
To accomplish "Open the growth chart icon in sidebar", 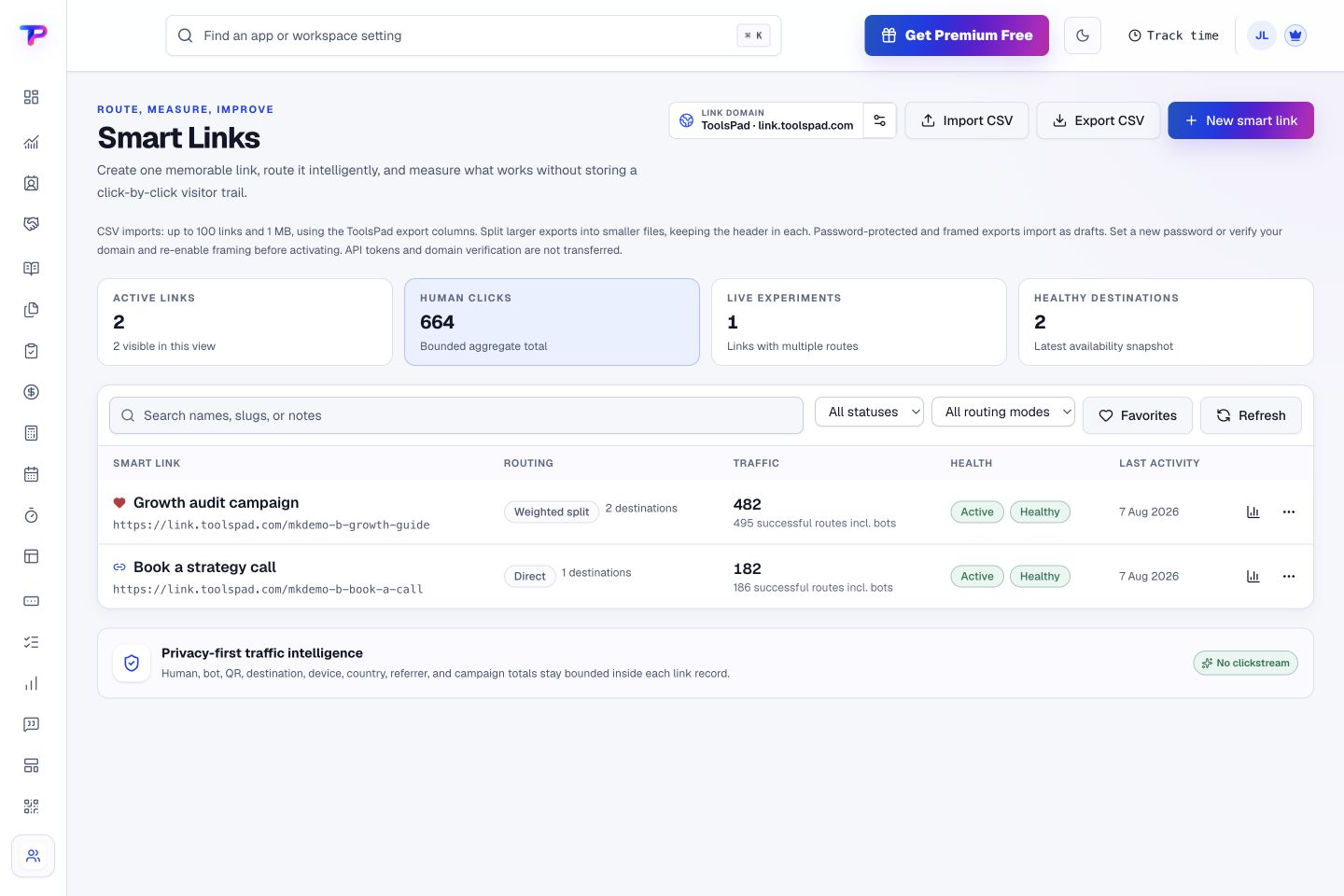I will coord(31,142).
